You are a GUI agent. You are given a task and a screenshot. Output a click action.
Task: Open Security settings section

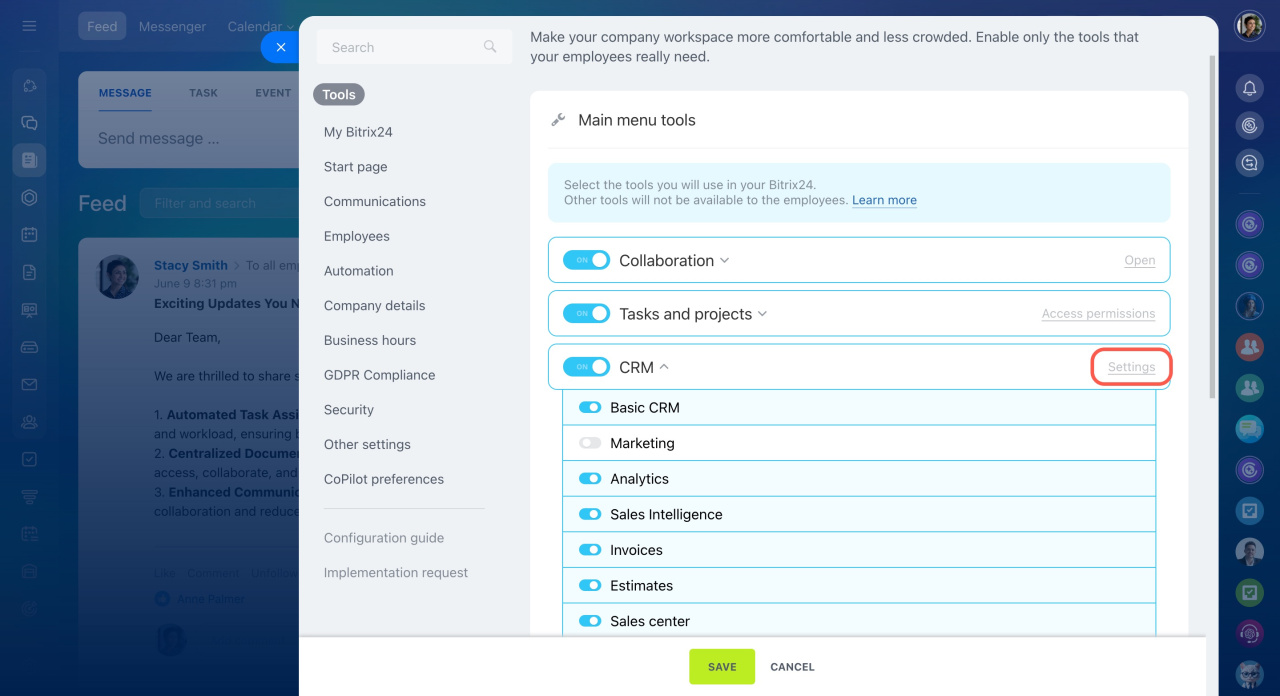coord(349,410)
